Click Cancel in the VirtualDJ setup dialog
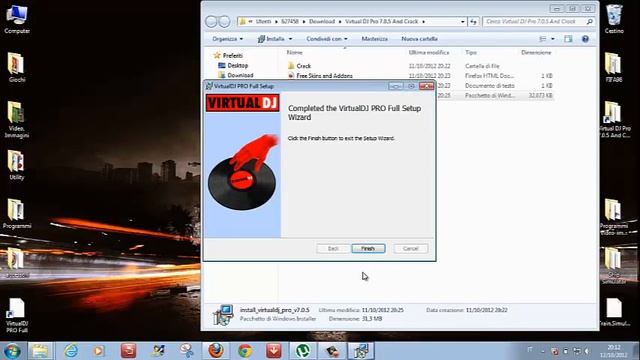This screenshot has width=640, height=360. click(x=411, y=248)
